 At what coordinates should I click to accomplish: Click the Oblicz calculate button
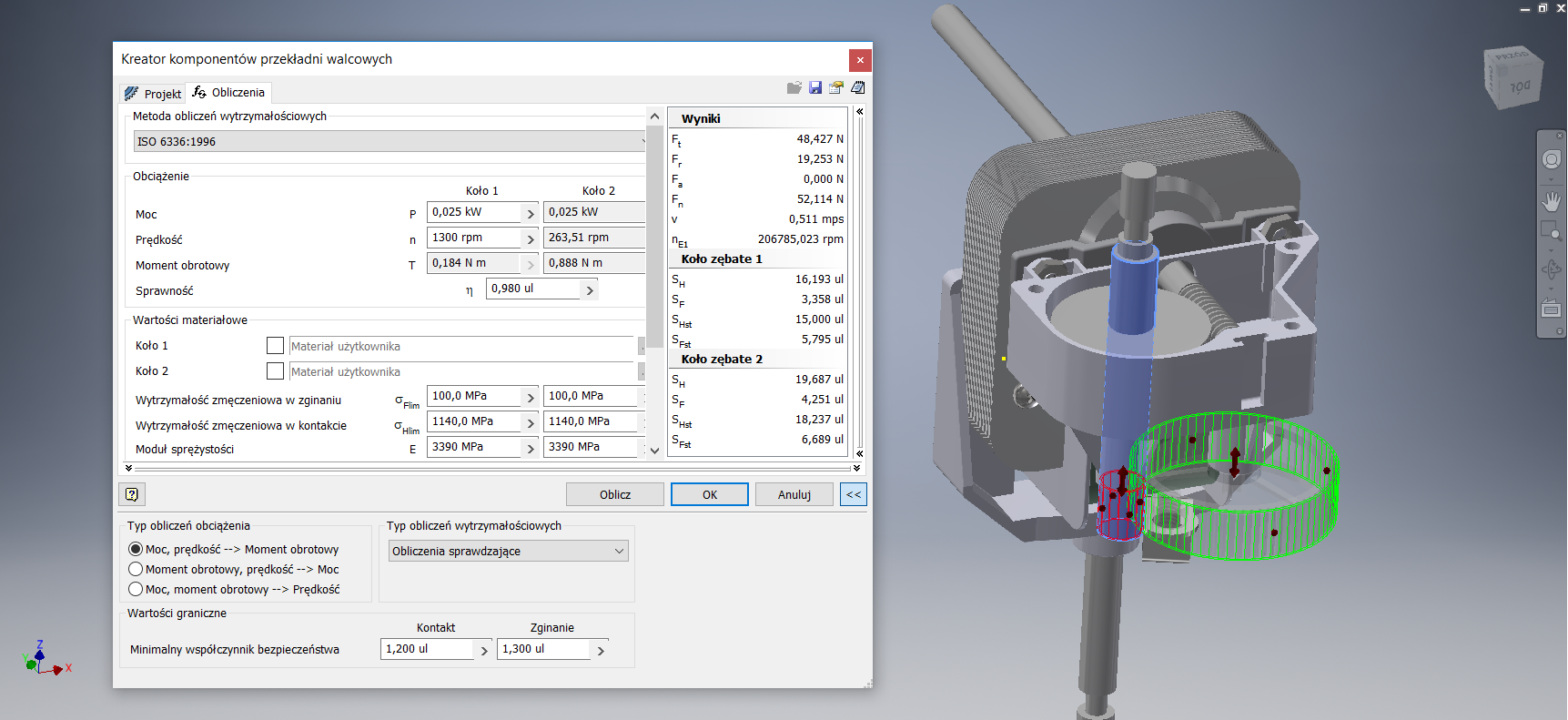pos(614,494)
